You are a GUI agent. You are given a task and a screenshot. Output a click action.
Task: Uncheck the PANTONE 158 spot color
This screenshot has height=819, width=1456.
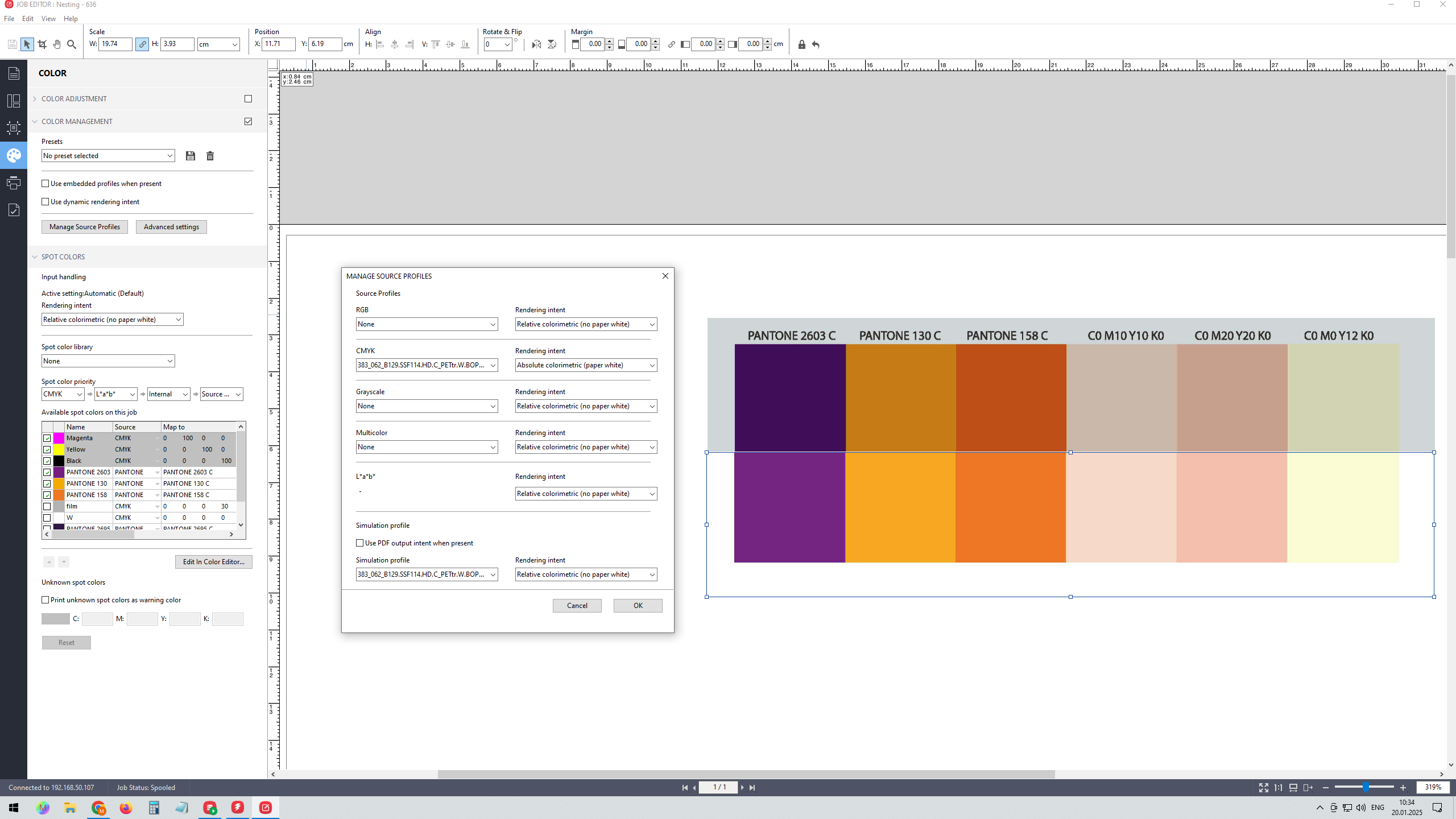tap(47, 495)
